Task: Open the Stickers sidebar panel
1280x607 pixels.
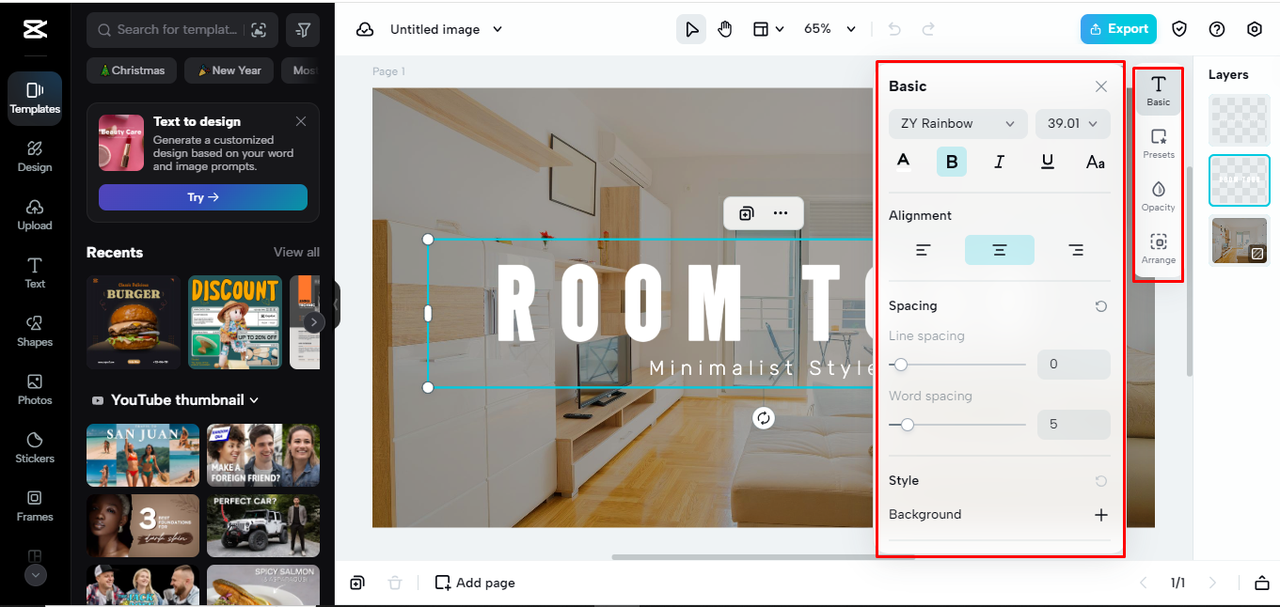Action: (35, 447)
